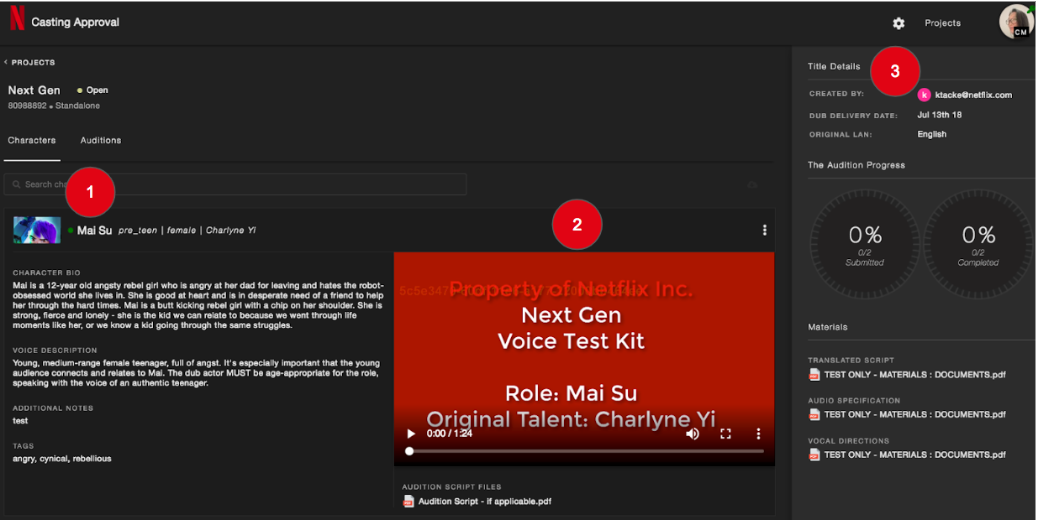Image resolution: width=1037 pixels, height=520 pixels.
Task: Click the Next Gen project title
Action: (x=34, y=90)
